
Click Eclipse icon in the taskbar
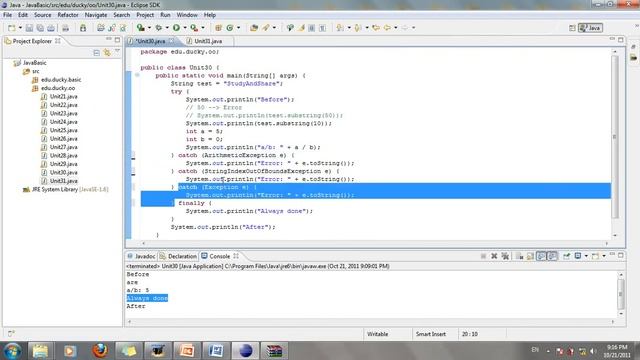pyautogui.click(x=245, y=351)
